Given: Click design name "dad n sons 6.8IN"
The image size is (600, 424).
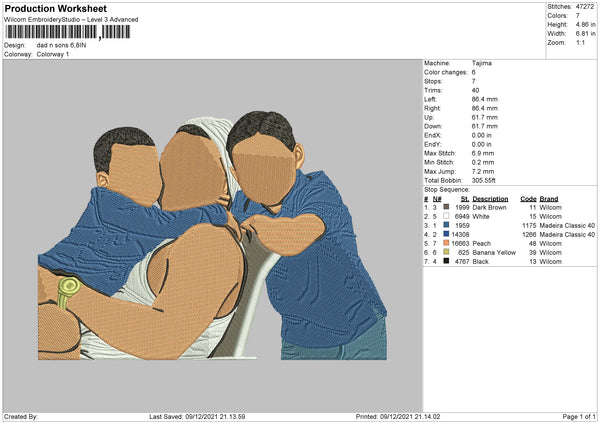Looking at the screenshot, I should 61,45.
